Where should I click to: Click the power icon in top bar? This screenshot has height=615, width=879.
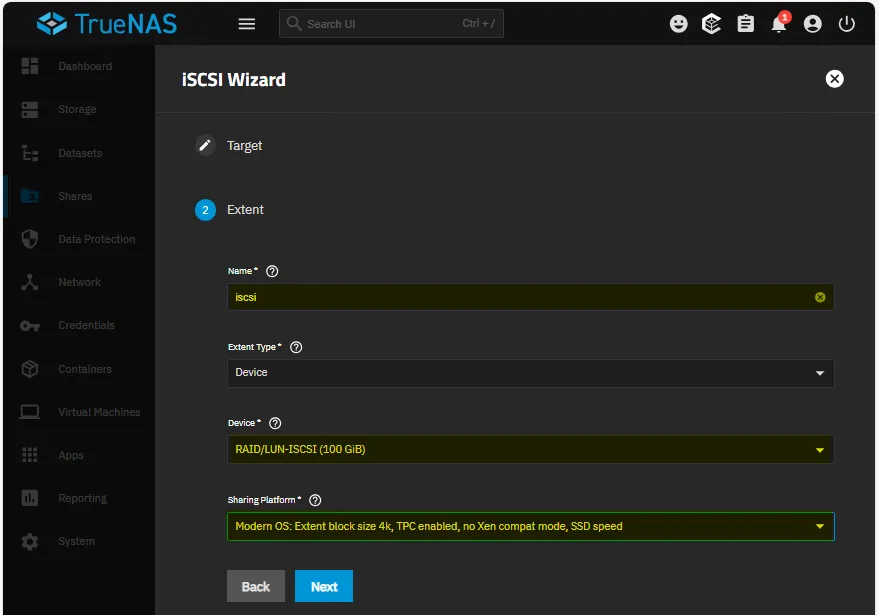coord(847,24)
